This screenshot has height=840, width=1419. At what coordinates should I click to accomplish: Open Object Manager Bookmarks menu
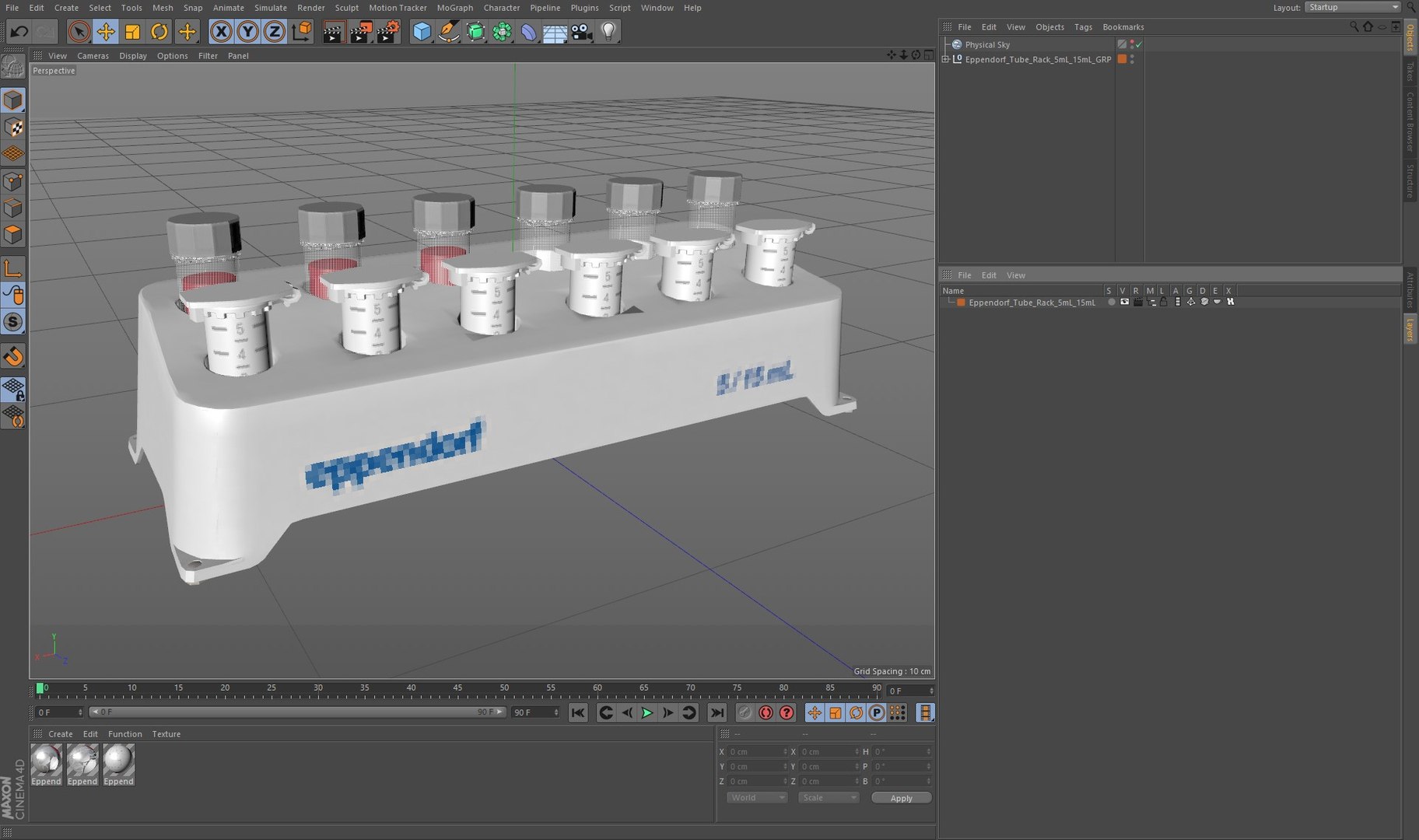(1123, 26)
